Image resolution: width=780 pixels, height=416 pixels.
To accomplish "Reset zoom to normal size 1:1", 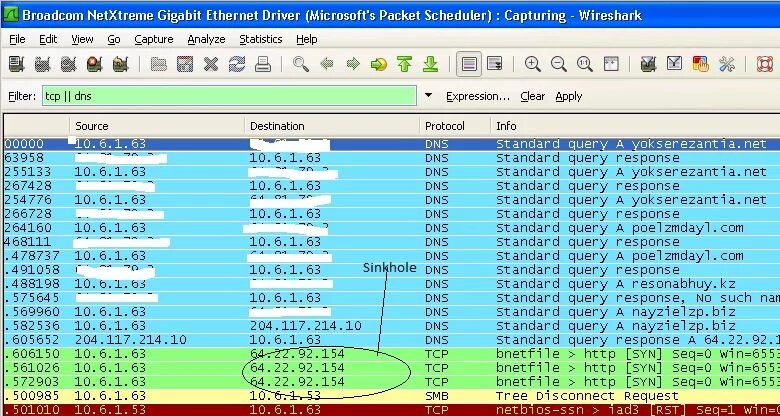I will point(585,64).
